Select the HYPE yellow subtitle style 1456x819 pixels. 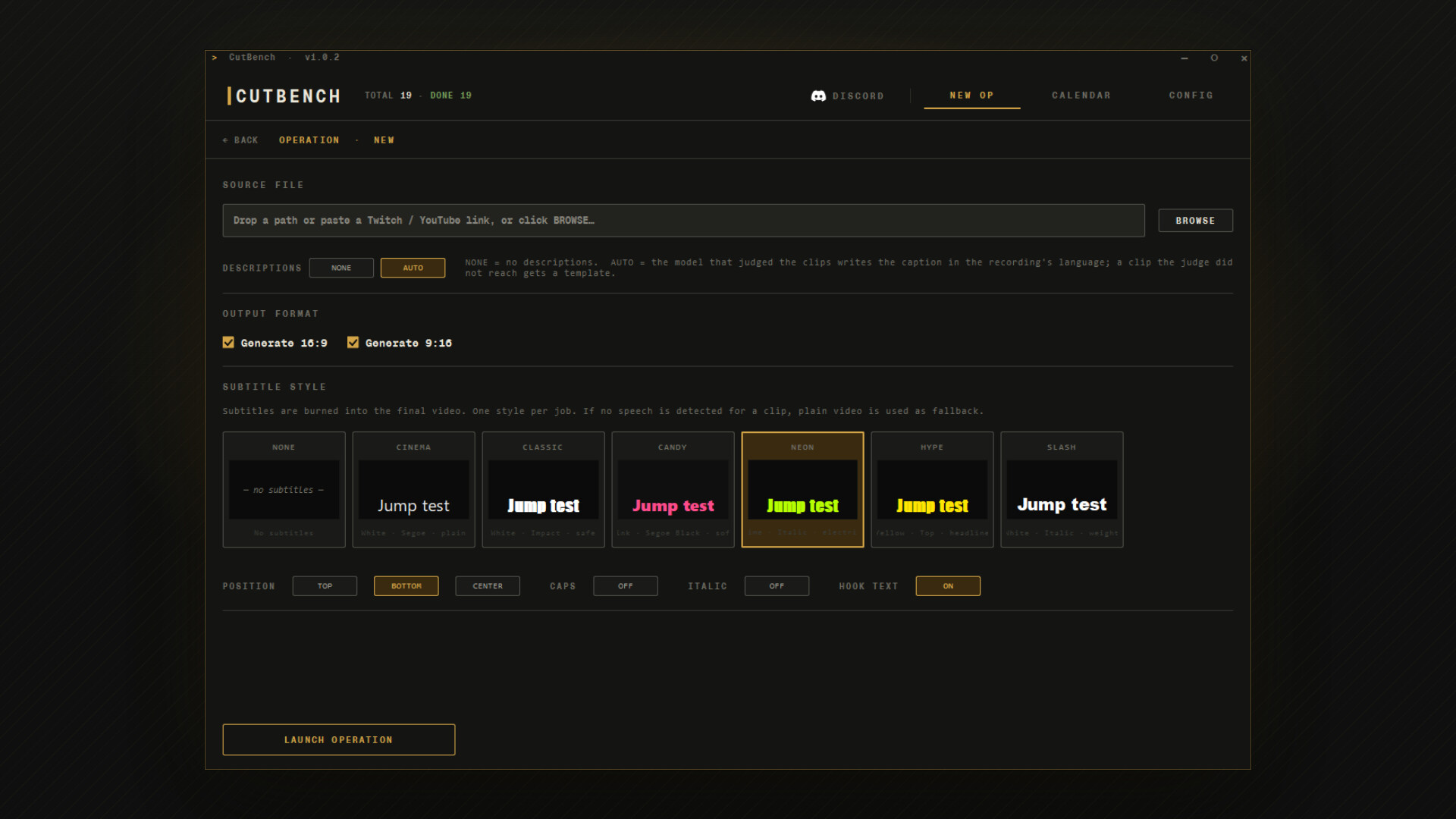(932, 490)
